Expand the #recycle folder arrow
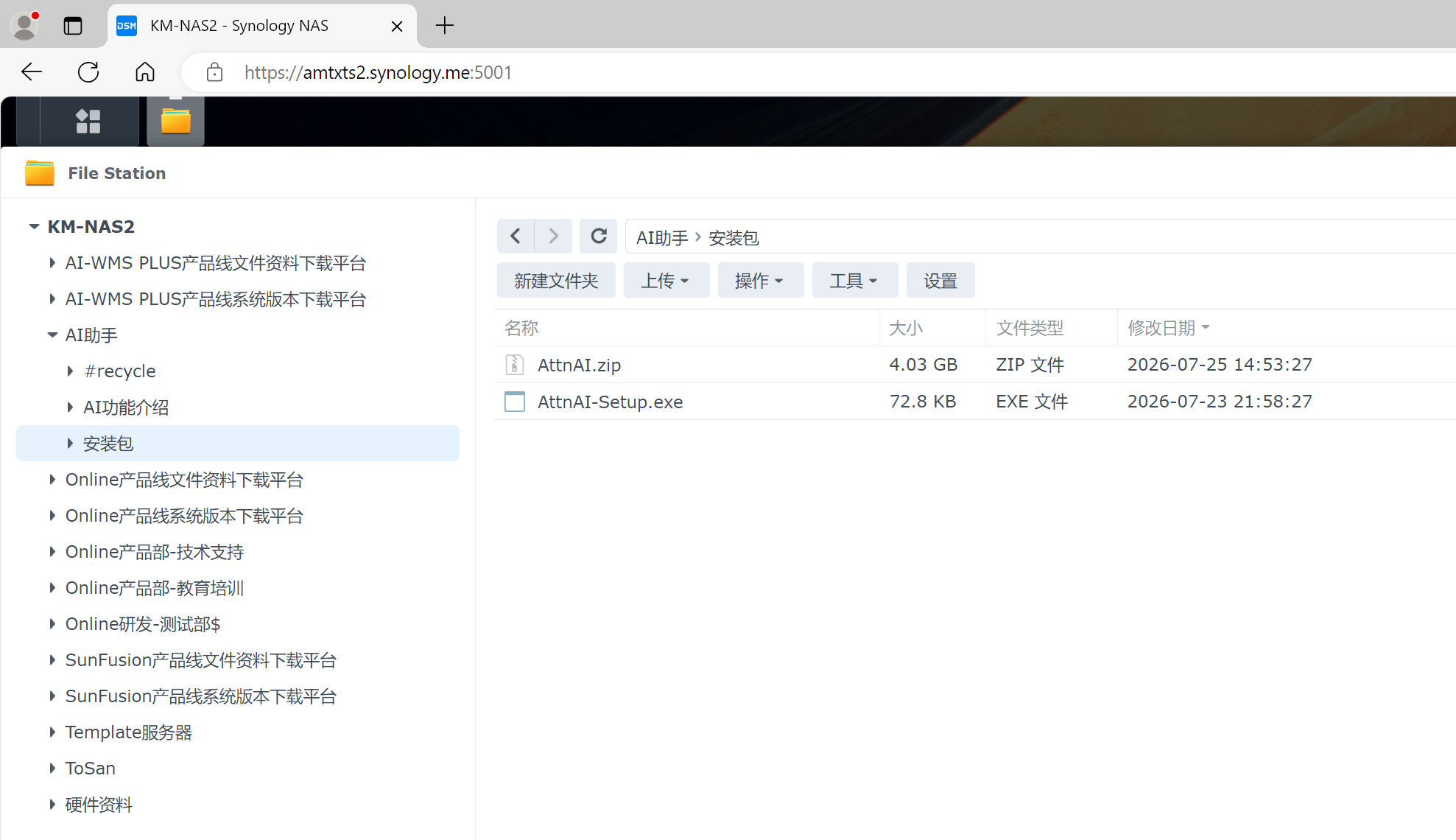This screenshot has width=1456, height=840. coord(70,371)
